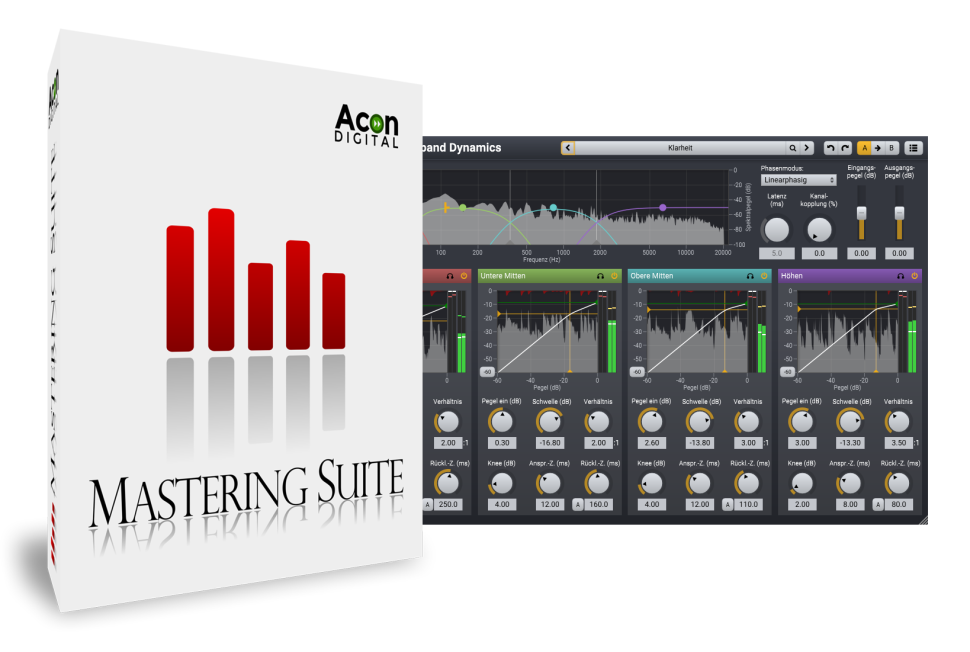This screenshot has height=652, width=970.
Task: Open the Klarheit preset selector
Action: tap(680, 148)
